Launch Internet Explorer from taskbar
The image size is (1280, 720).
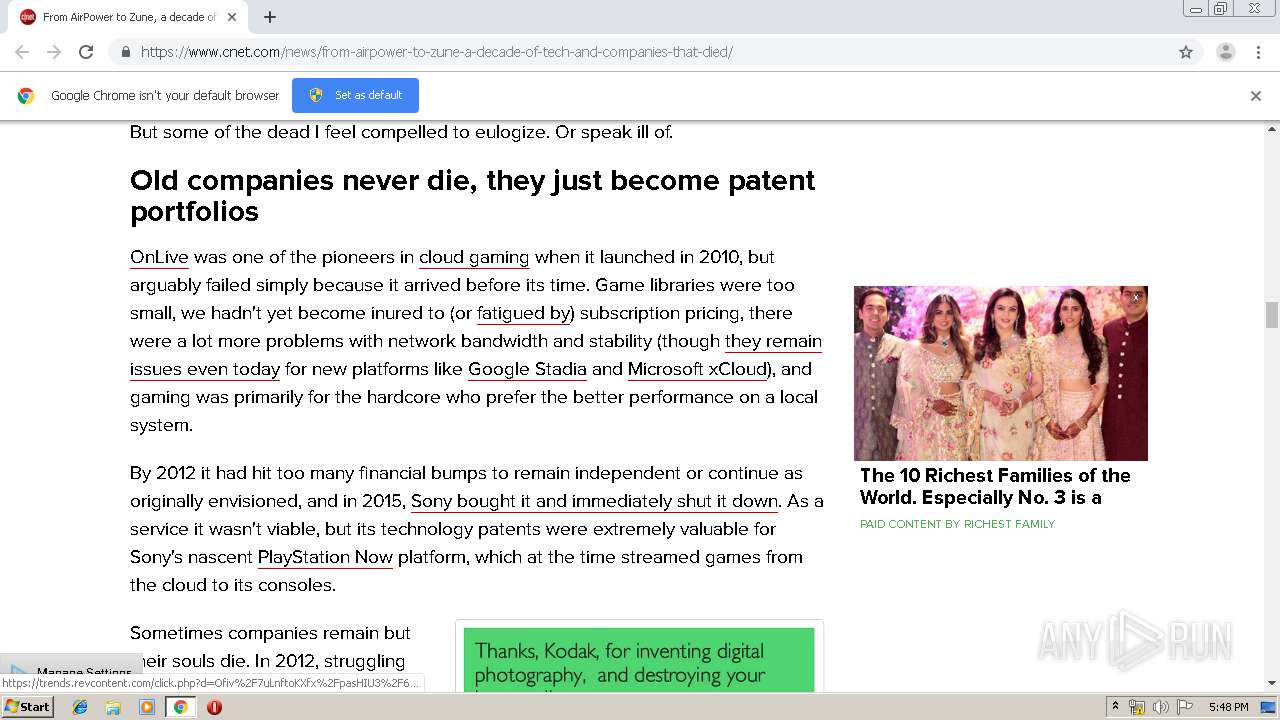80,707
